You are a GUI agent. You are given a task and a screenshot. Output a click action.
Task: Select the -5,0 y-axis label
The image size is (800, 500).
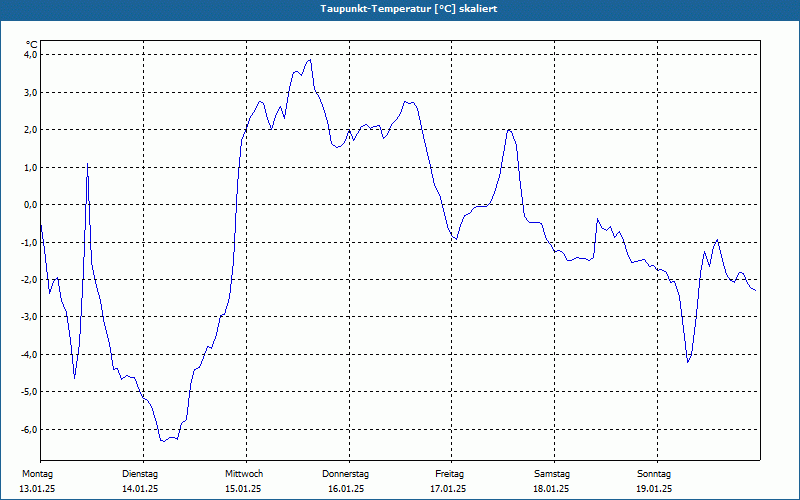28,392
